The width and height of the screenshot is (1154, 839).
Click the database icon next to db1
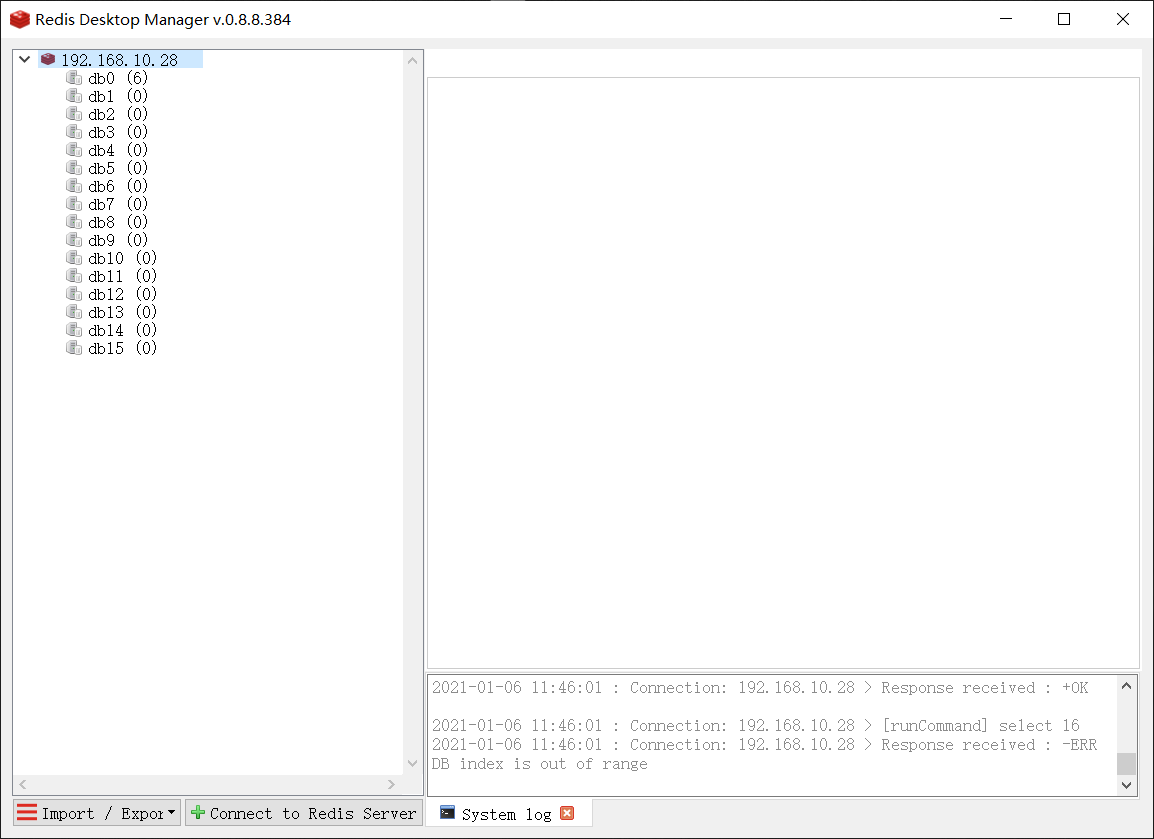[x=74, y=96]
